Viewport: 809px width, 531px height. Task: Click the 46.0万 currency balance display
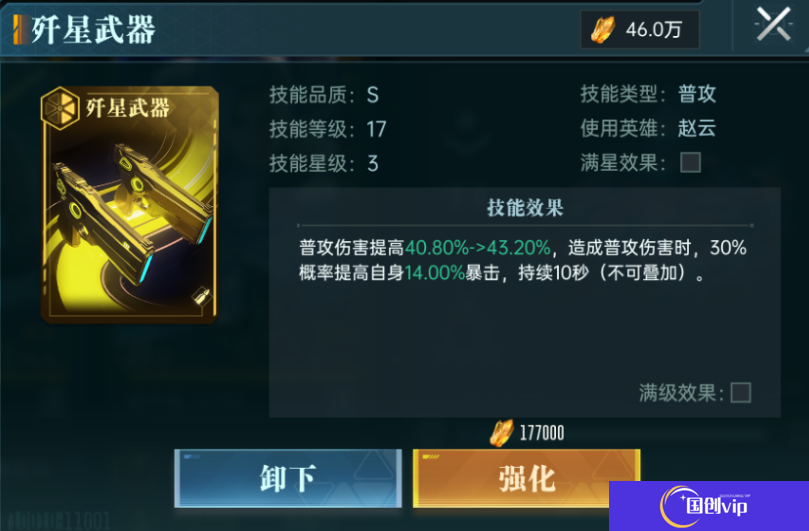(640, 30)
